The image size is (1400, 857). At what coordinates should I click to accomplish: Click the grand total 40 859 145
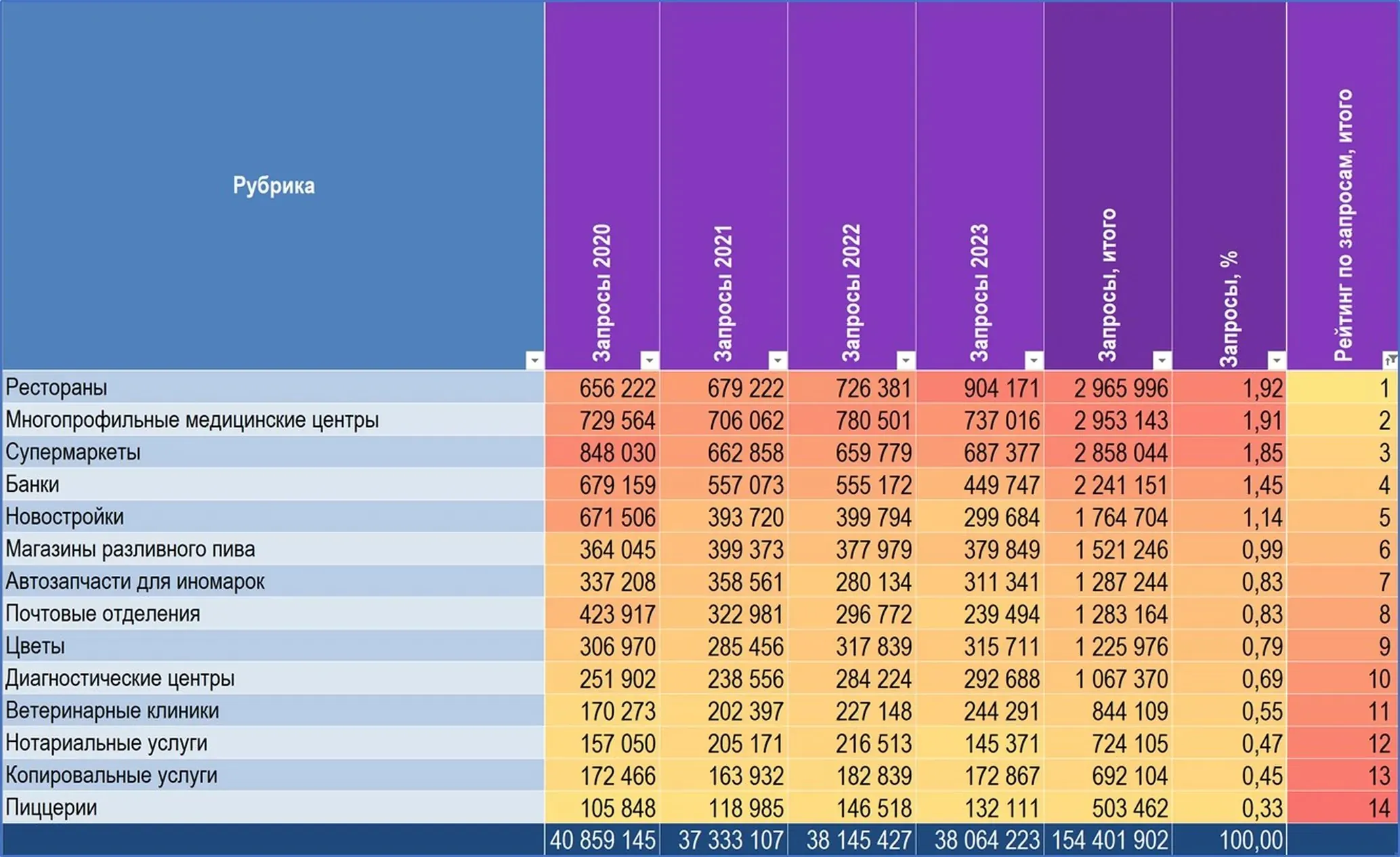click(603, 841)
